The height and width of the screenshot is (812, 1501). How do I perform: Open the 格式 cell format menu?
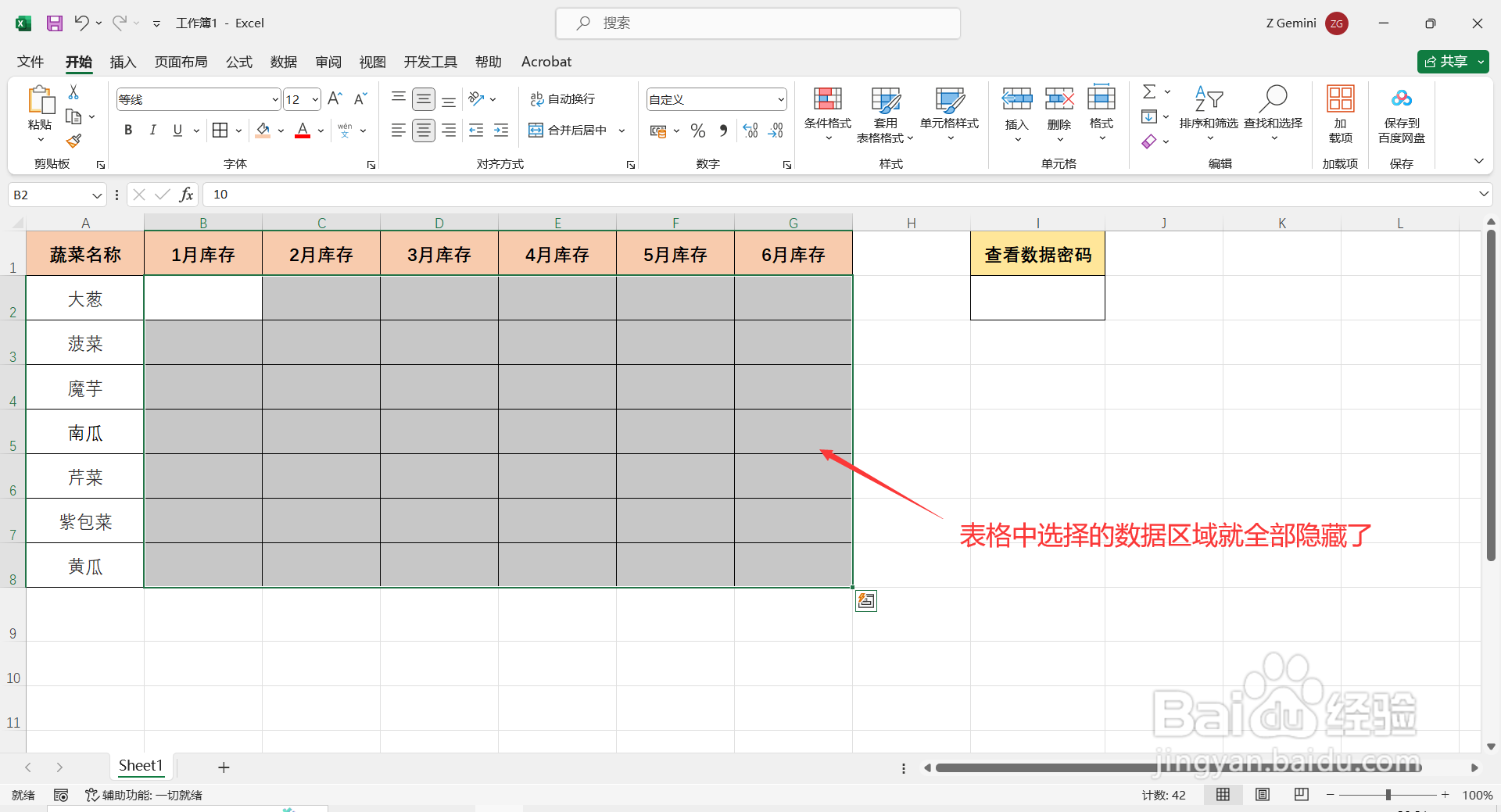click(1102, 114)
